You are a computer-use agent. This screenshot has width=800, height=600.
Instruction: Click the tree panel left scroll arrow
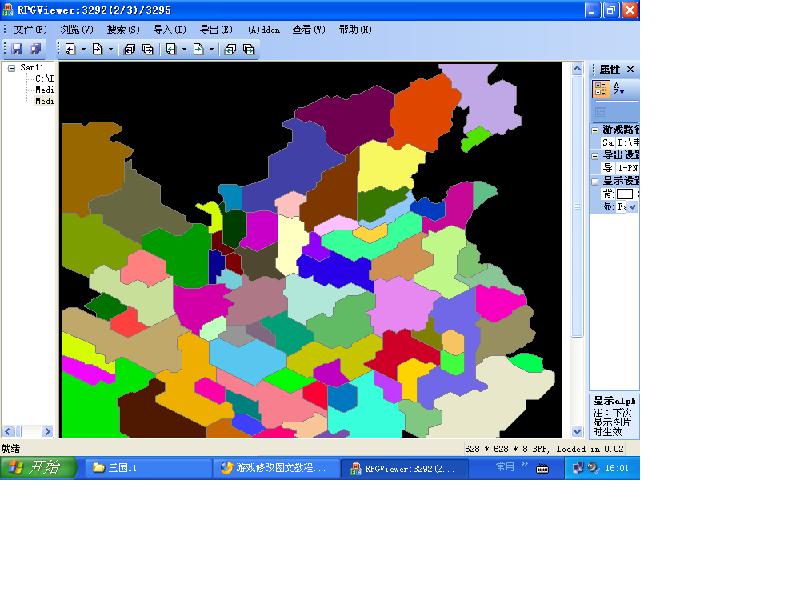[x=8, y=432]
